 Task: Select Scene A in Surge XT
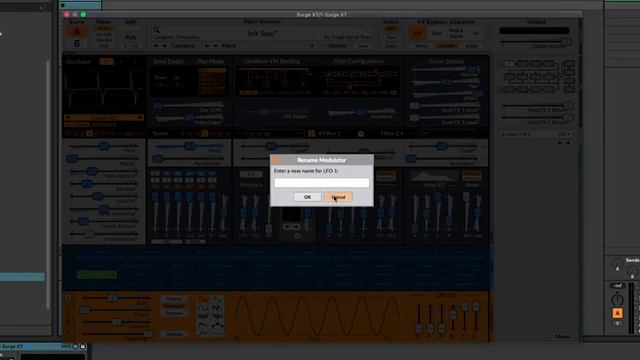click(x=77, y=31)
